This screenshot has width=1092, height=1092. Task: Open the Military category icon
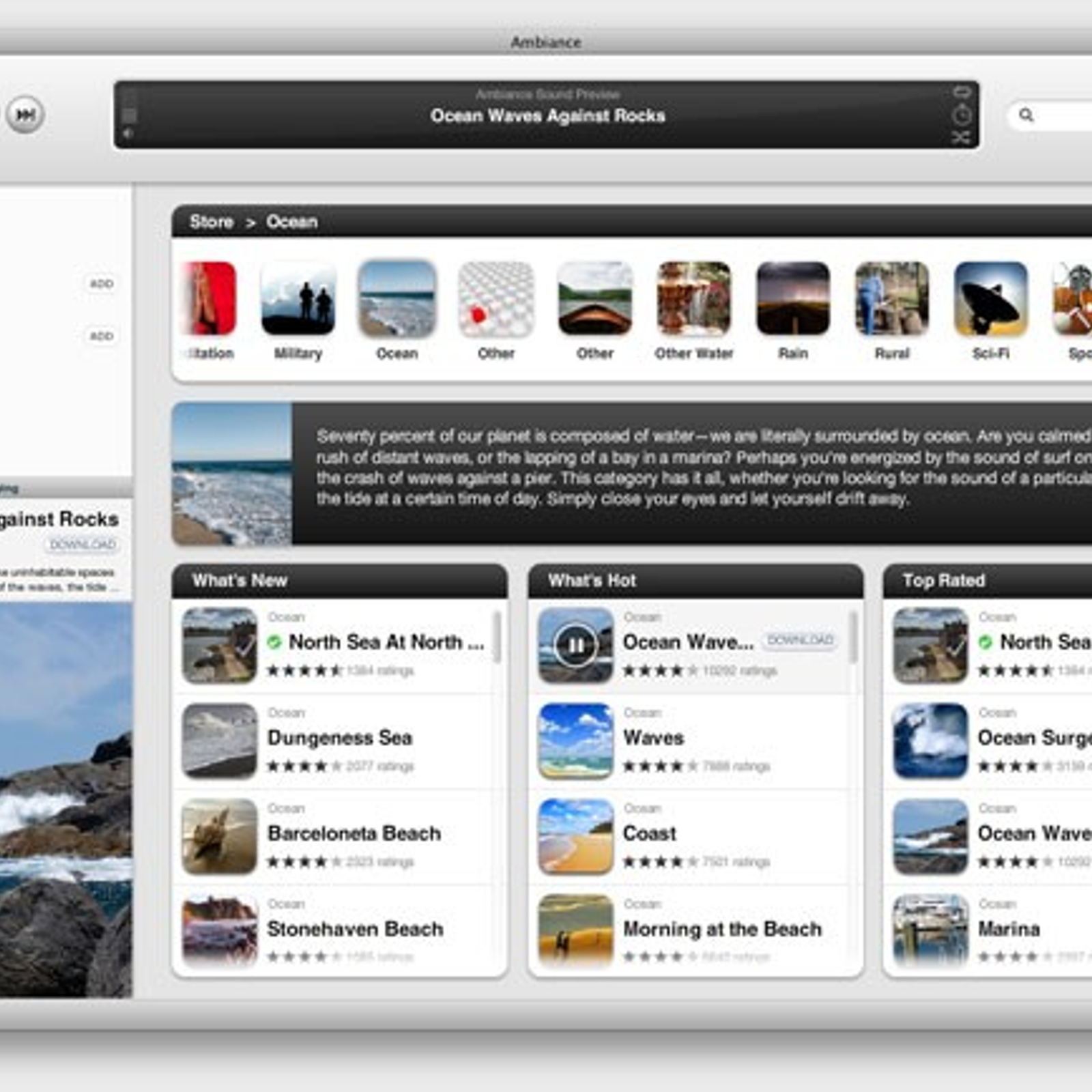pyautogui.click(x=298, y=299)
